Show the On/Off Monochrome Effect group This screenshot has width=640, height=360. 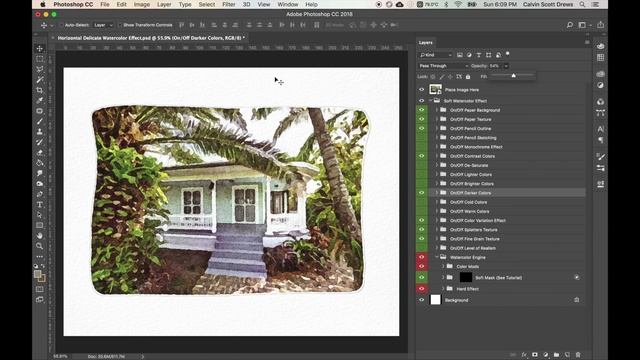pyautogui.click(x=422, y=147)
